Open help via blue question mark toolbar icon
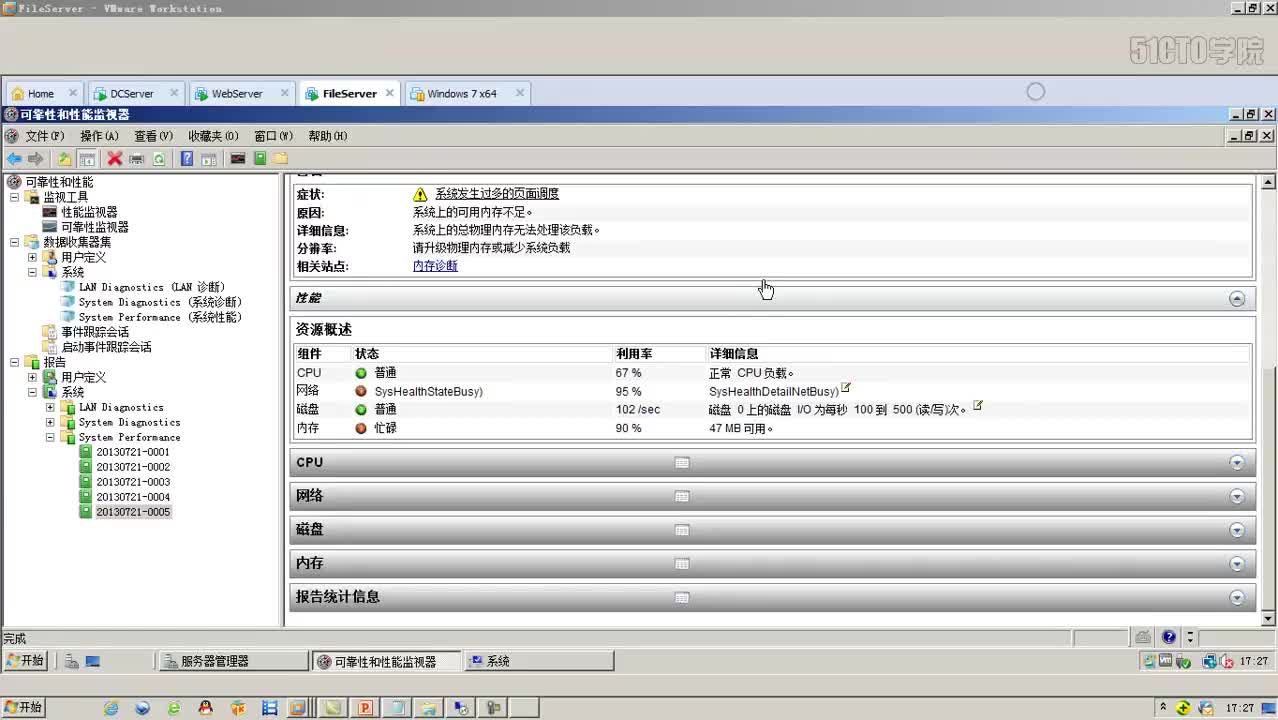 (187, 159)
